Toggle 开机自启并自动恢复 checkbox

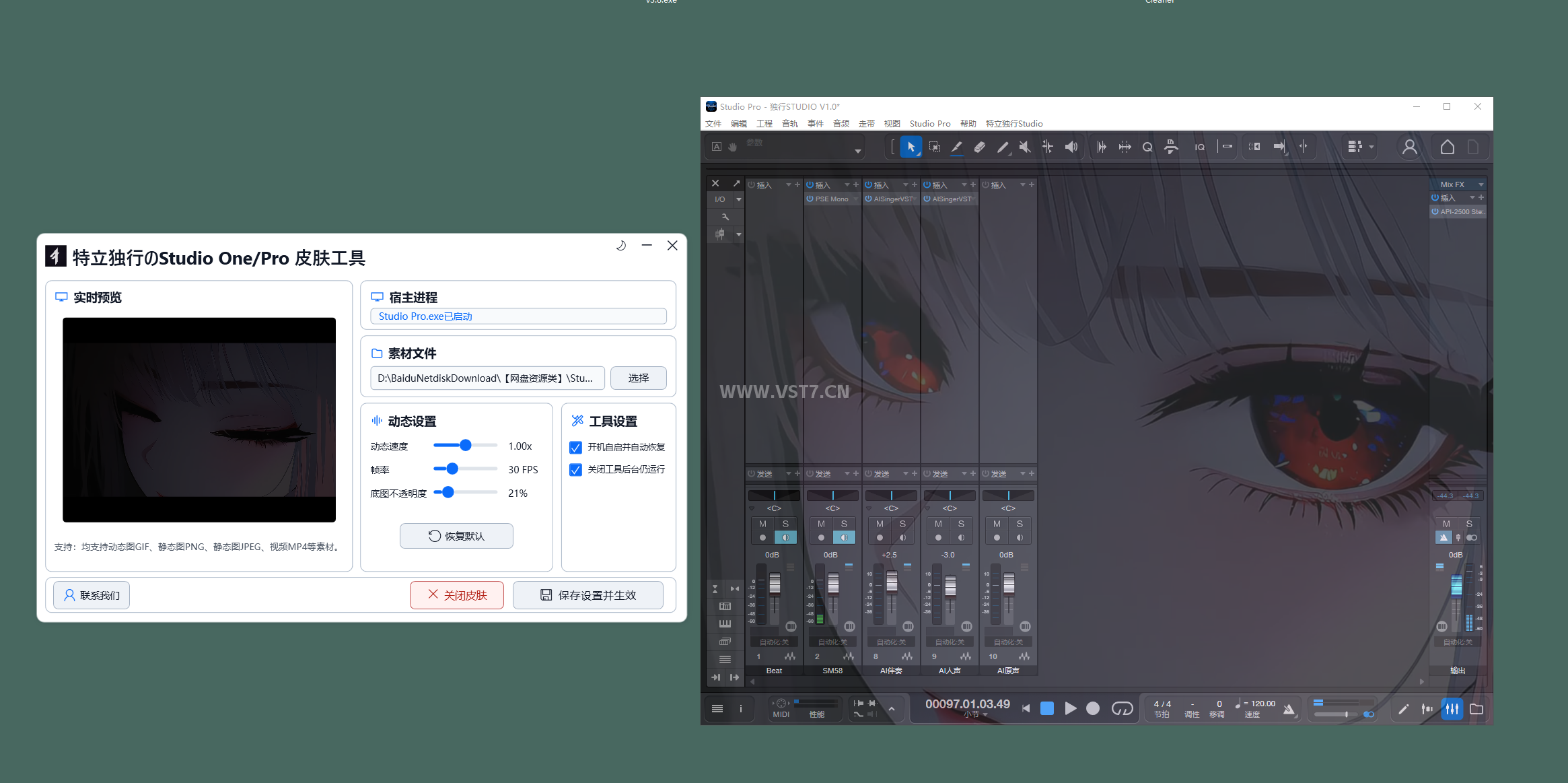(575, 448)
